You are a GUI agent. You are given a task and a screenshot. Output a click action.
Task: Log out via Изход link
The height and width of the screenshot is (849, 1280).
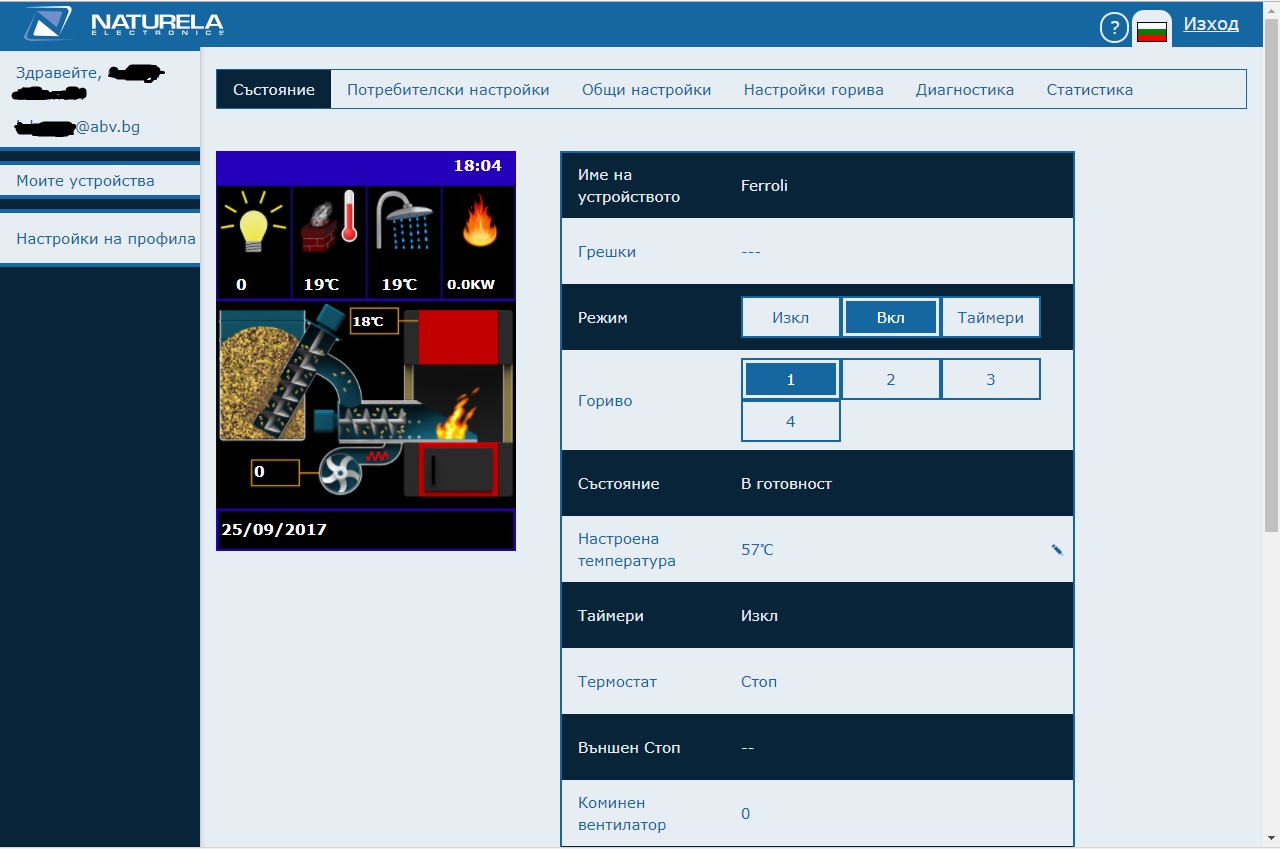(1210, 24)
